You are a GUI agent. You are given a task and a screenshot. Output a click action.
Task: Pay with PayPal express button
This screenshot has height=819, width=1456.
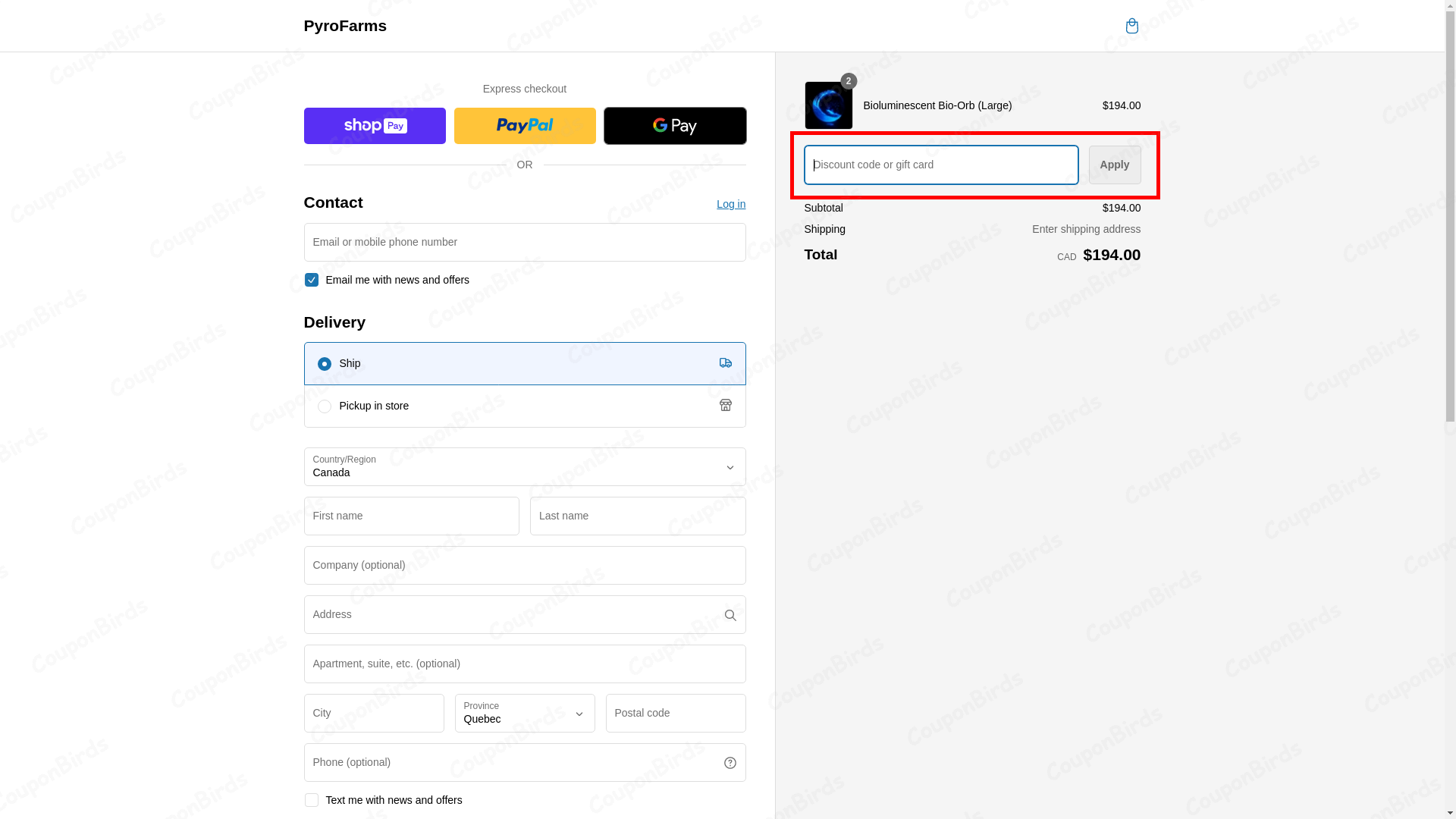click(525, 126)
